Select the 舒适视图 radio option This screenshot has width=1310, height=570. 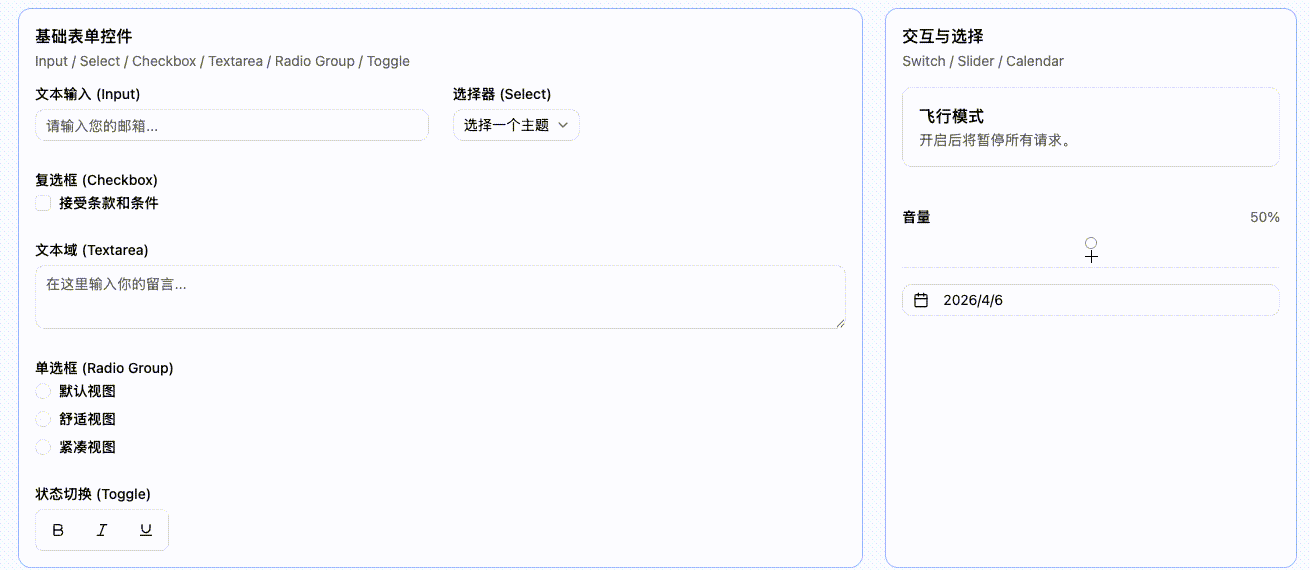click(x=43, y=419)
